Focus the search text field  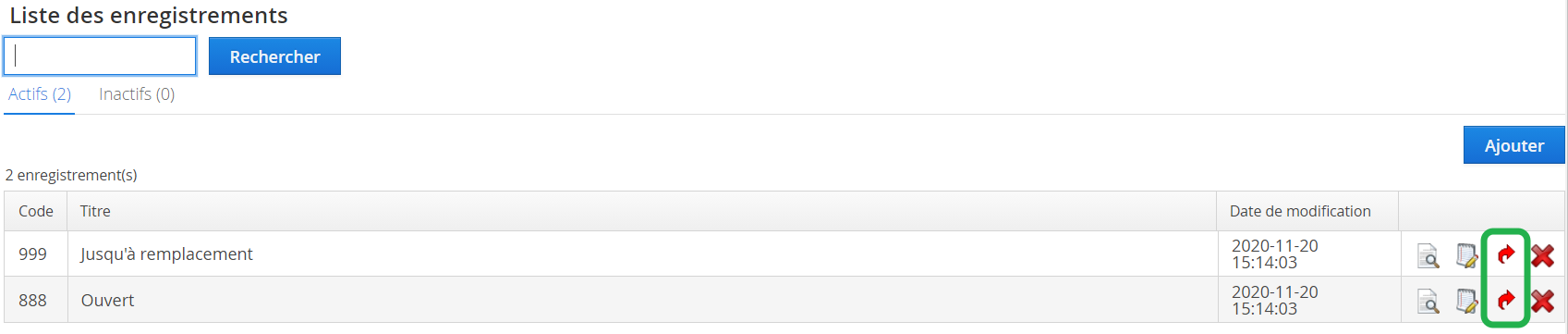tap(100, 56)
